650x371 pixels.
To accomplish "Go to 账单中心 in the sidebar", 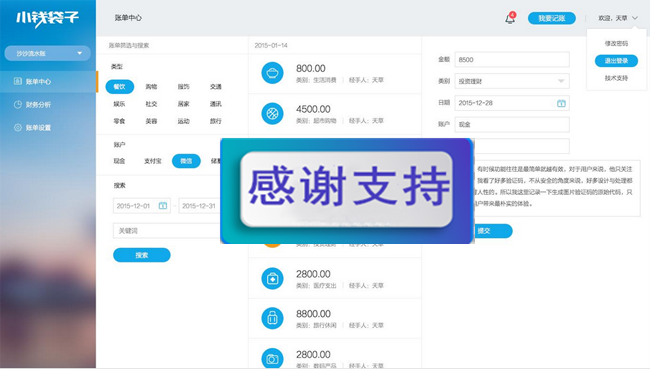I will [48, 81].
